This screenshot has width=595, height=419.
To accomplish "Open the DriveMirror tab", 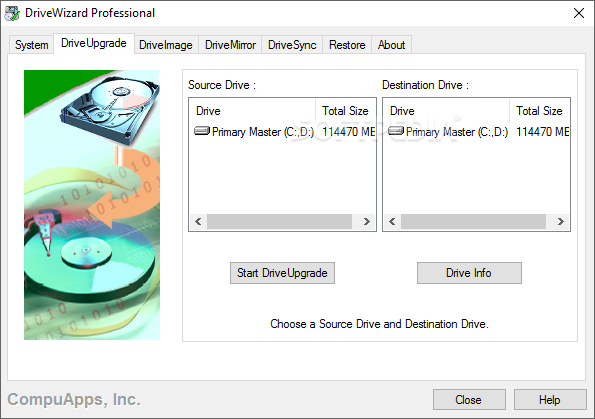I will 230,45.
